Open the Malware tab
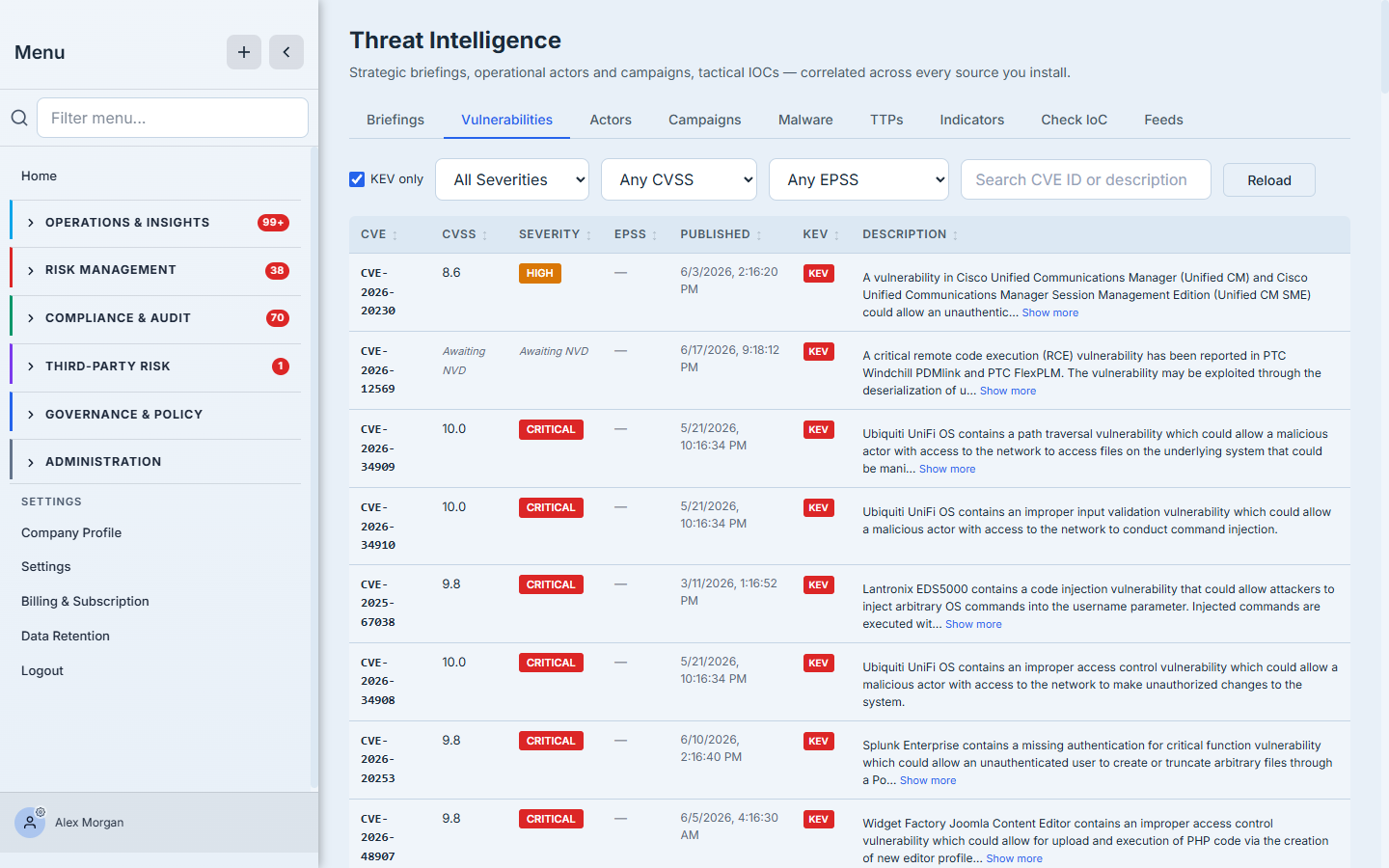 tap(805, 120)
